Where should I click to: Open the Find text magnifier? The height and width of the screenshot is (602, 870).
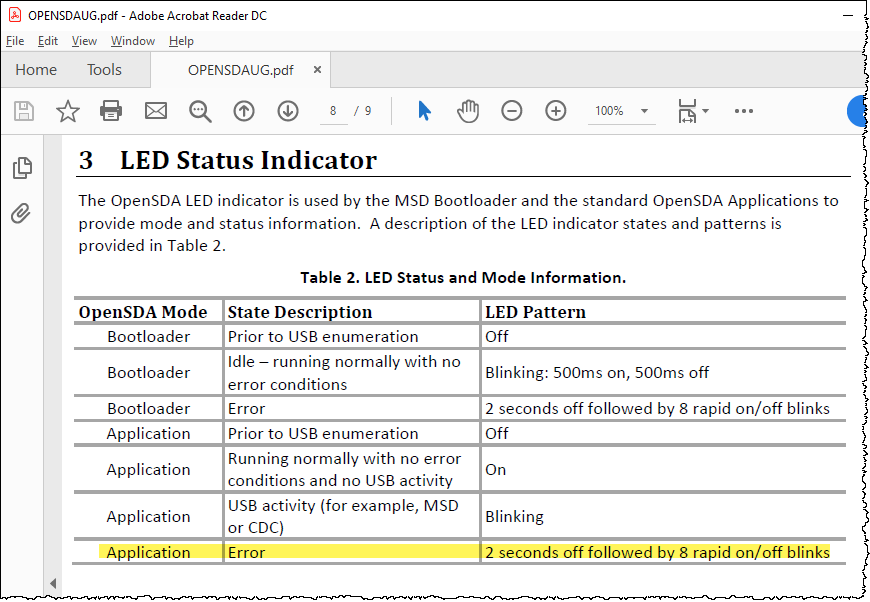200,111
